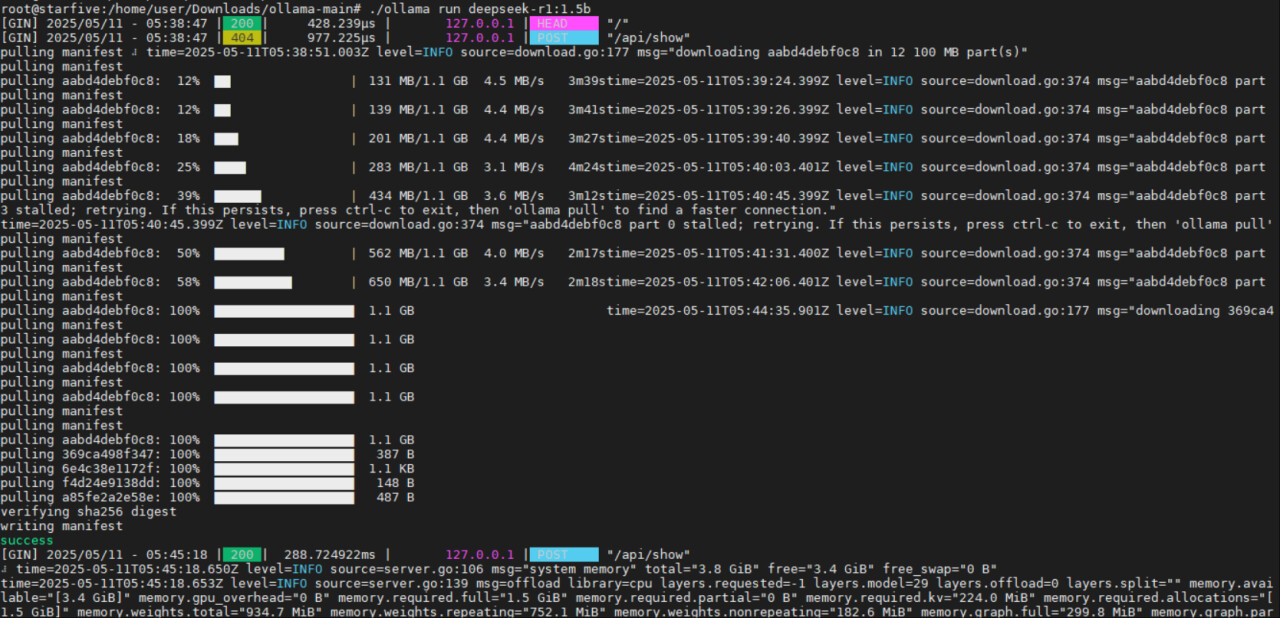Select the layer hash "369ca498f347"
Image resolution: width=1280 pixels, height=618 pixels.
[x=108, y=455]
